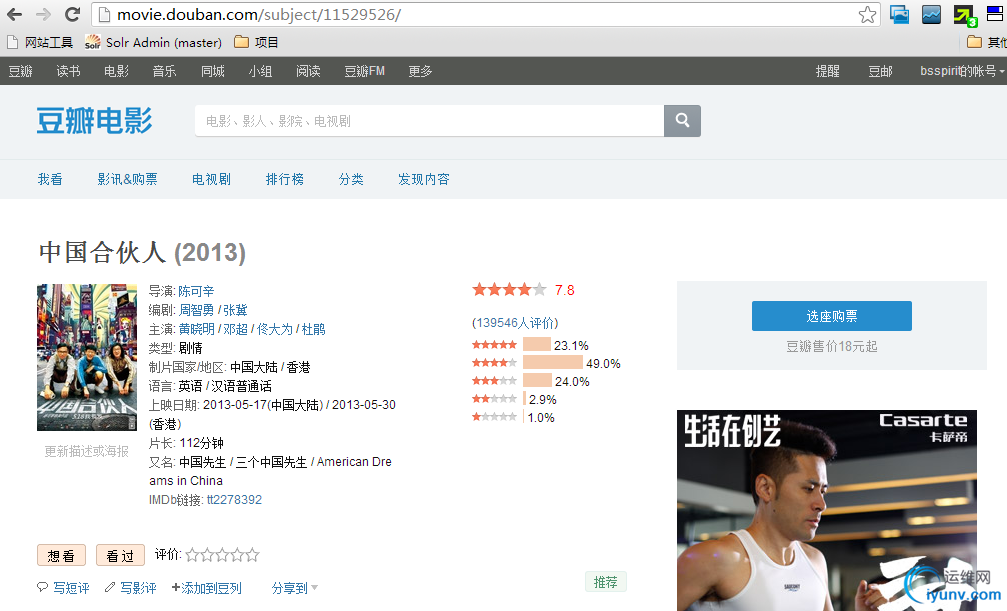Click the 中国合伙人 movie poster
Viewport: 1007px width, 611px height.
click(87, 357)
